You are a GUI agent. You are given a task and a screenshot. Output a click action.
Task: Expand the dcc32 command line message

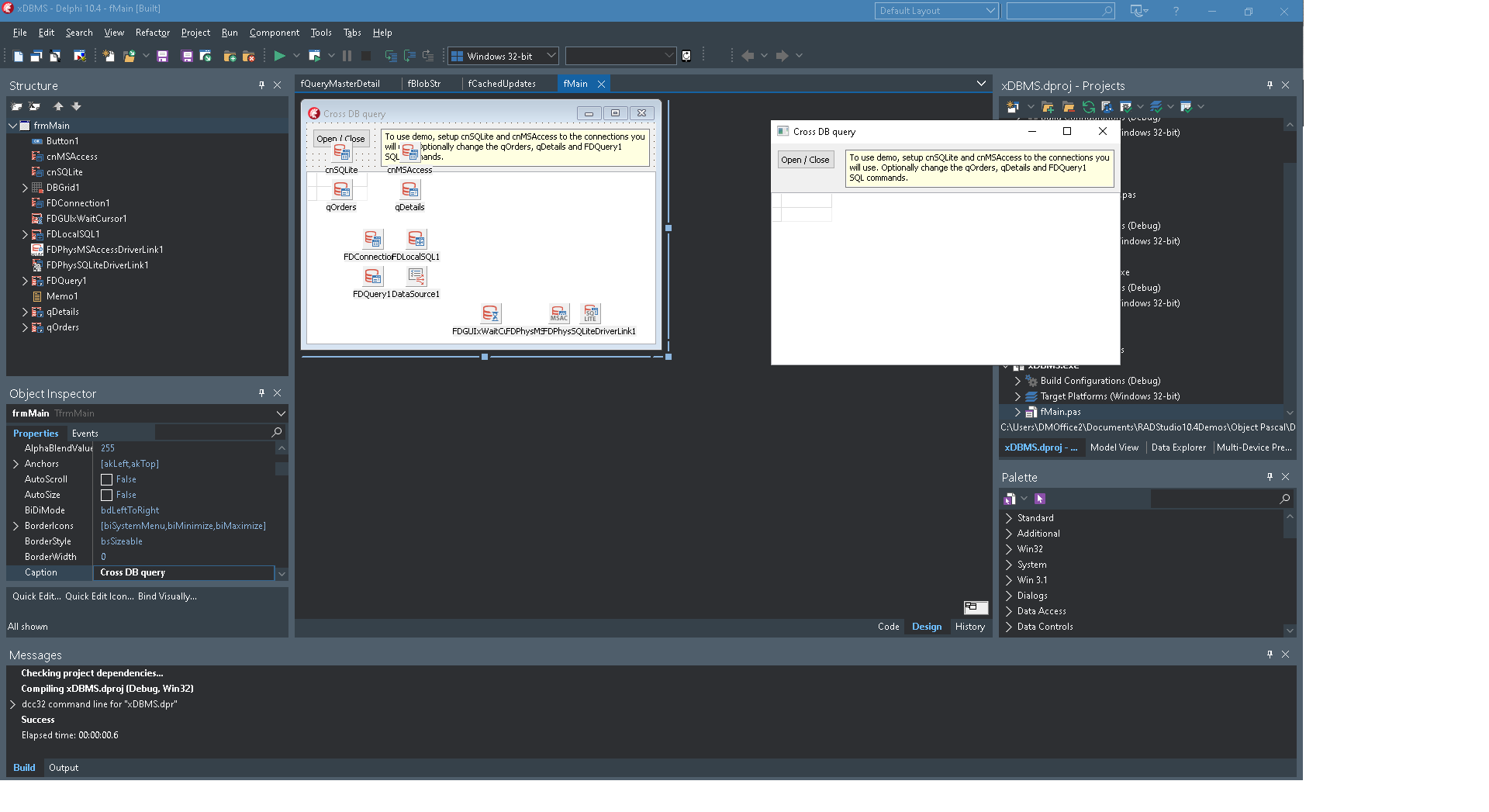pyautogui.click(x=12, y=704)
